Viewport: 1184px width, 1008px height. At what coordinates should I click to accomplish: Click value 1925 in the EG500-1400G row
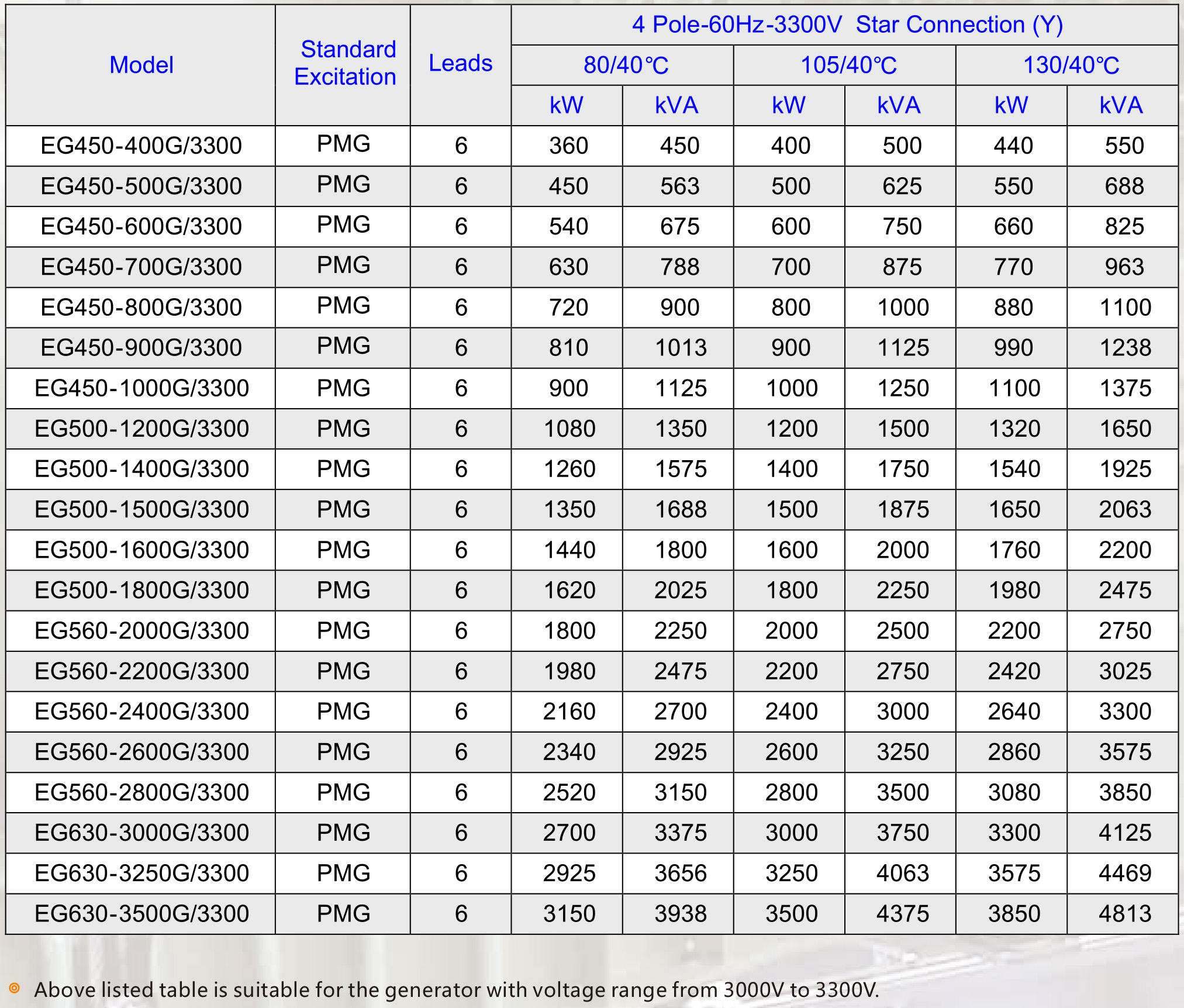click(x=1125, y=469)
